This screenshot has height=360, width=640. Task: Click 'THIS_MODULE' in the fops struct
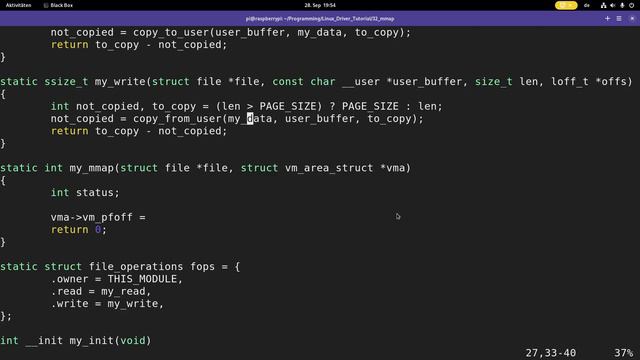tap(142, 279)
